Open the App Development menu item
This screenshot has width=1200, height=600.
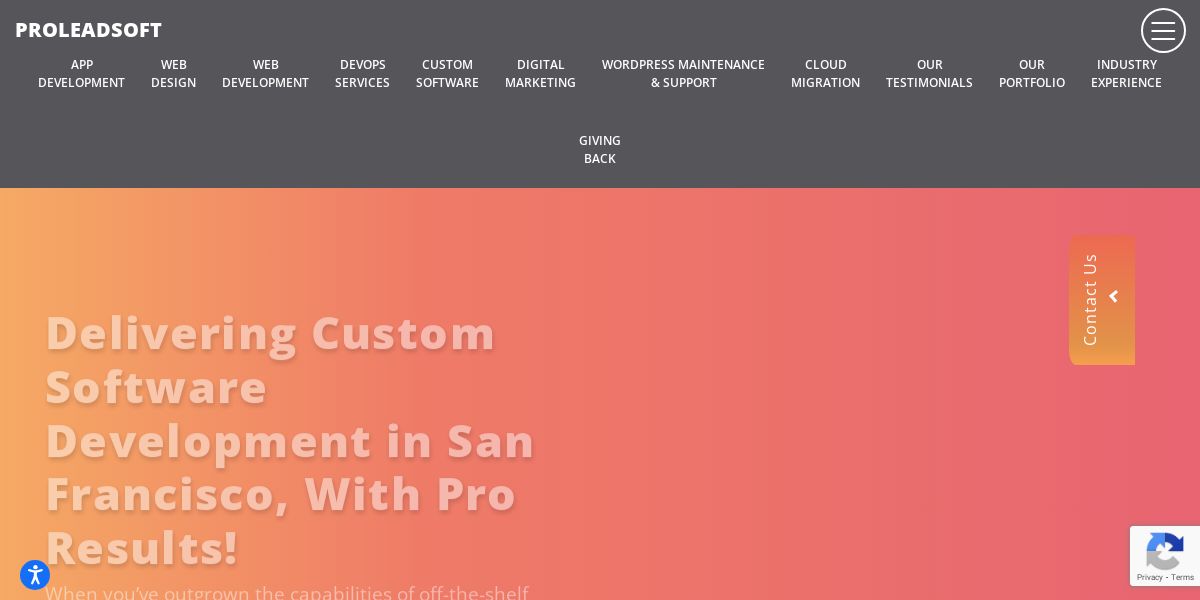click(x=82, y=74)
